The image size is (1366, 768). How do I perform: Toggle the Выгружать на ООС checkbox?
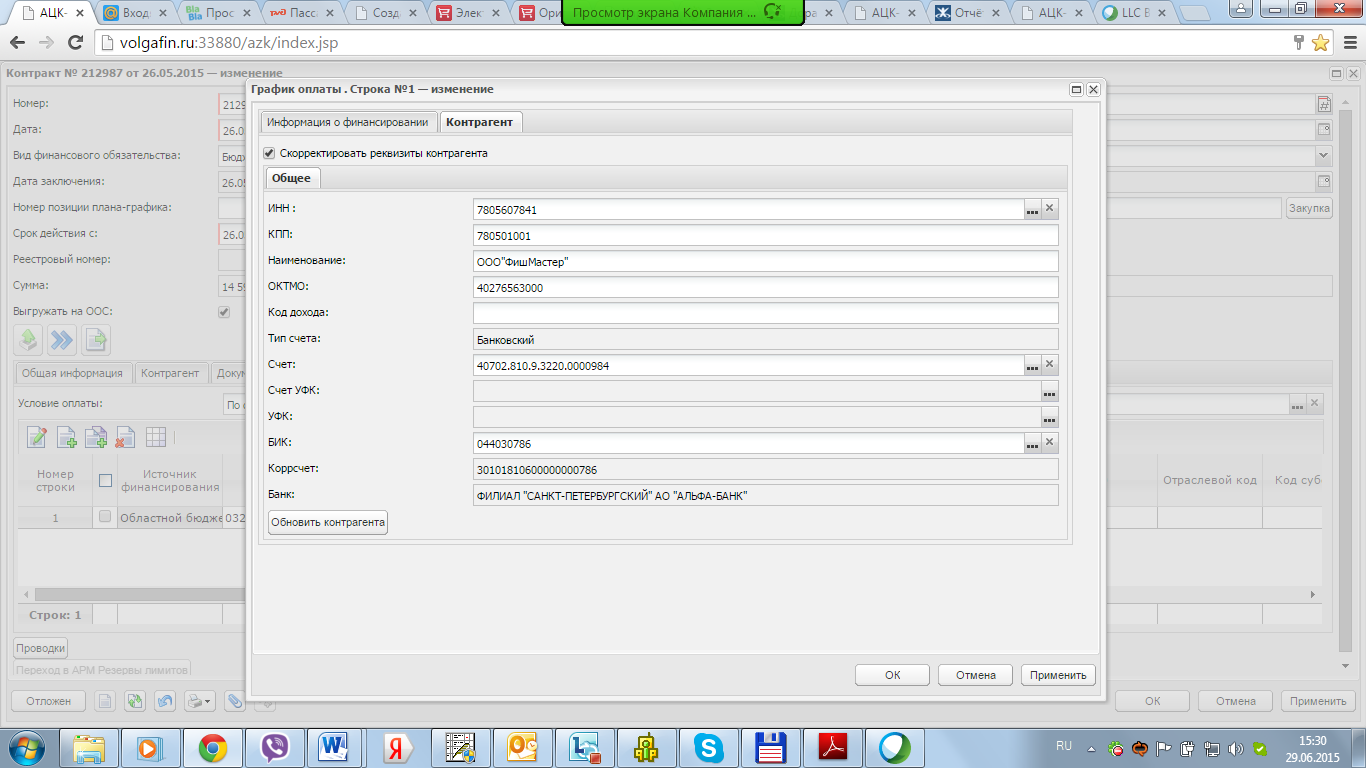point(224,312)
